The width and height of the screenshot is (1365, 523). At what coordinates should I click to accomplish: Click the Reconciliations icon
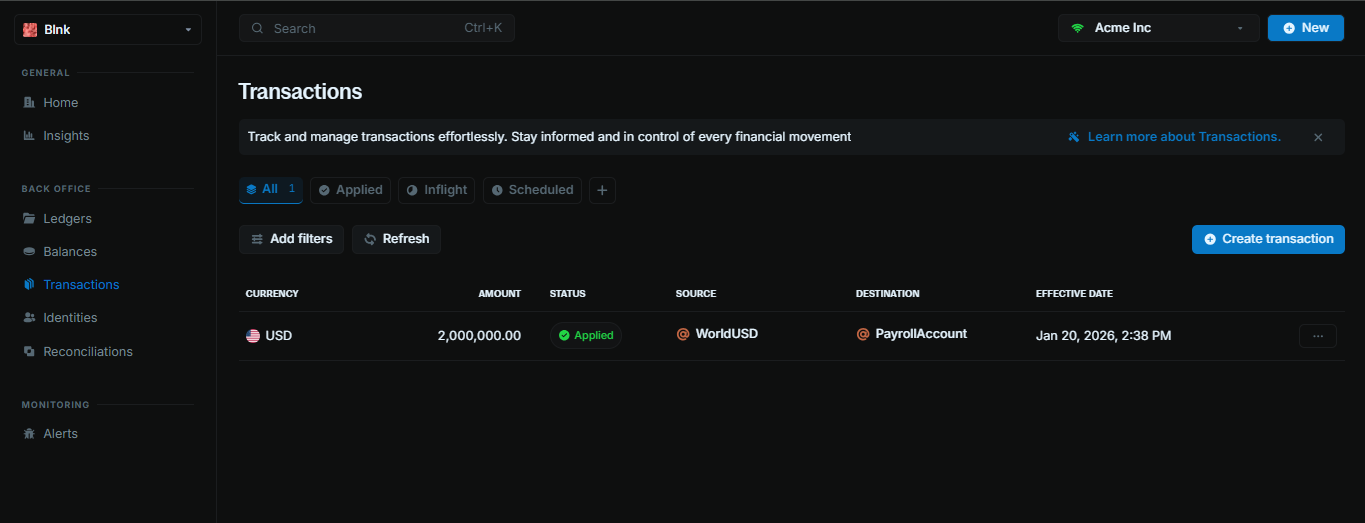[x=29, y=351]
